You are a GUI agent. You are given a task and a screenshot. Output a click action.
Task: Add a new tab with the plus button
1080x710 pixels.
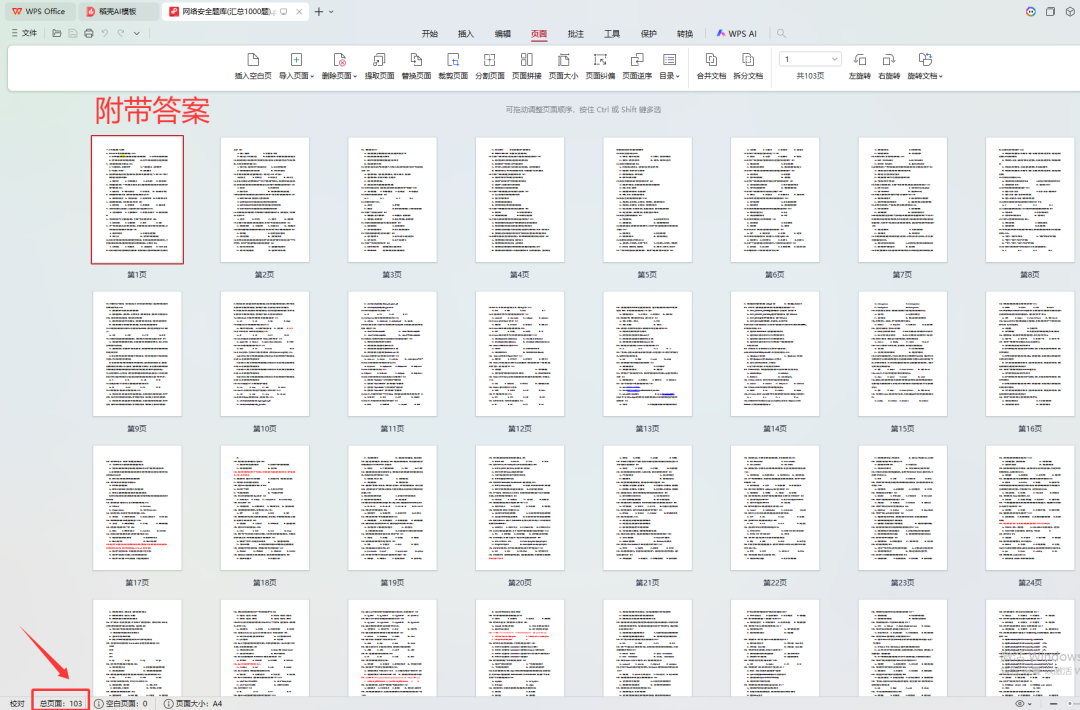click(318, 12)
